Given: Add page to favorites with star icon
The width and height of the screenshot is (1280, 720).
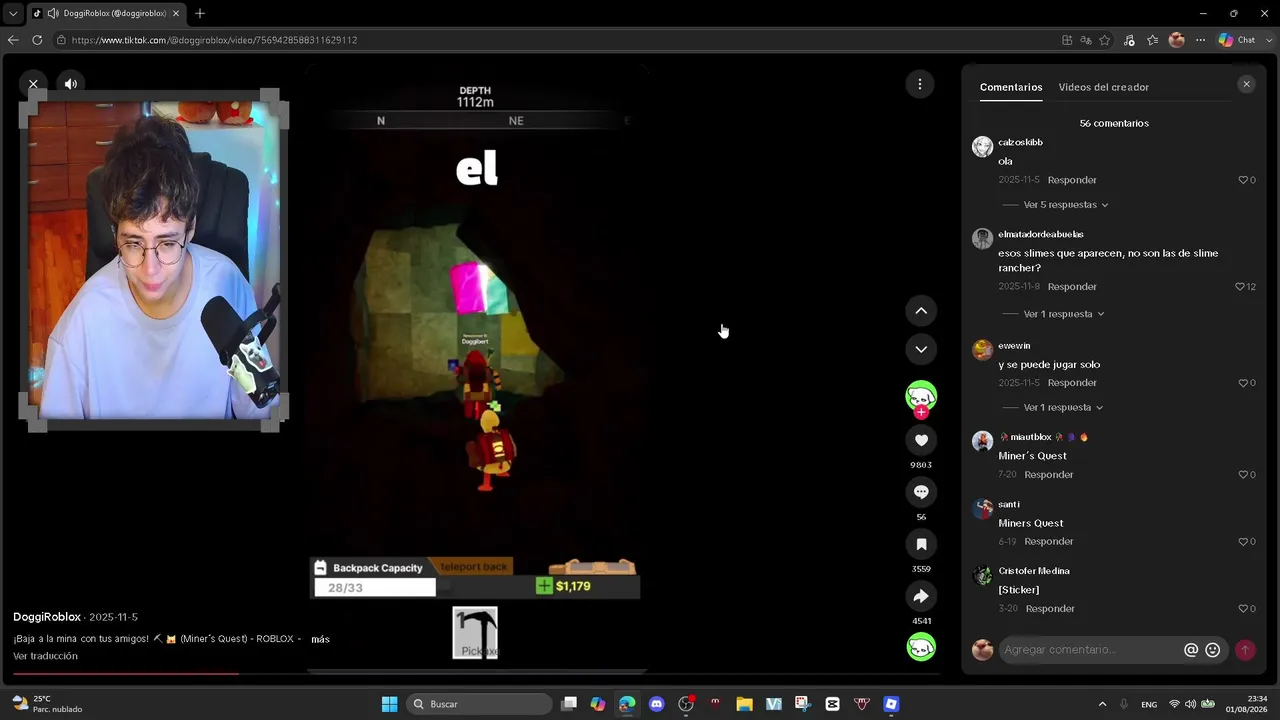Looking at the screenshot, I should 1105,40.
